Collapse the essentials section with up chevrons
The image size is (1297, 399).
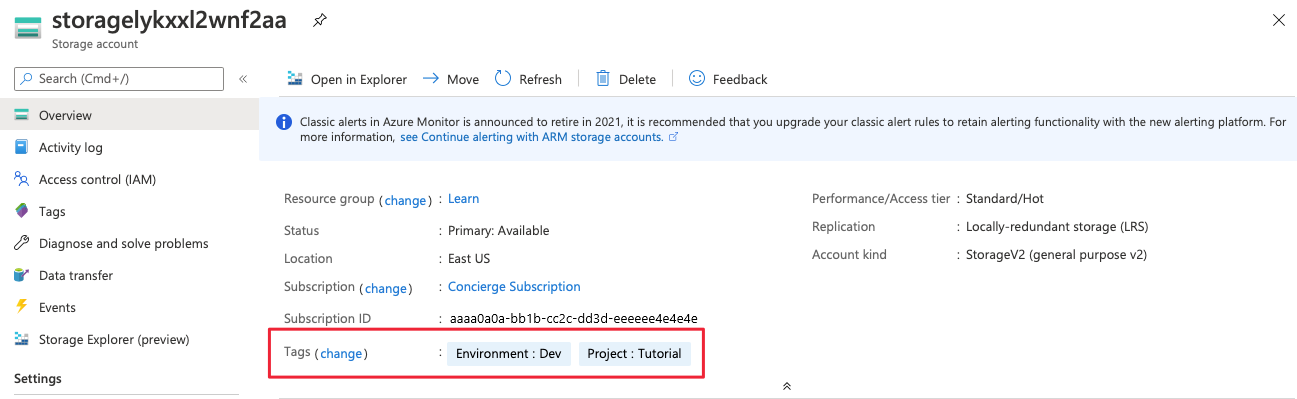tap(787, 386)
